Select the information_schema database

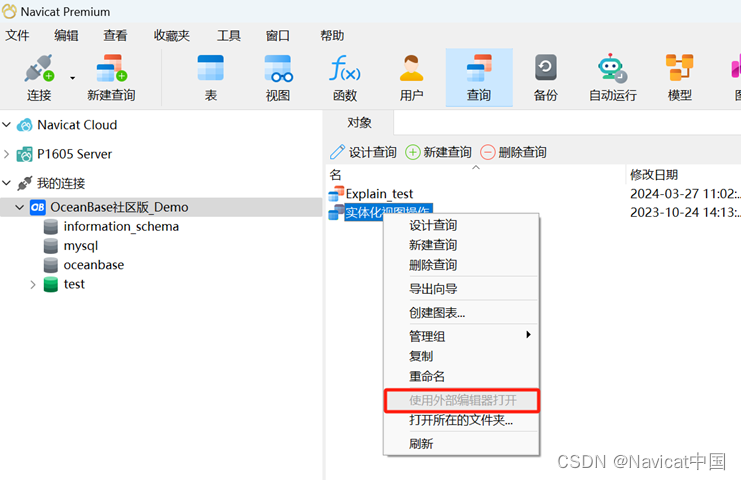pyautogui.click(x=121, y=226)
